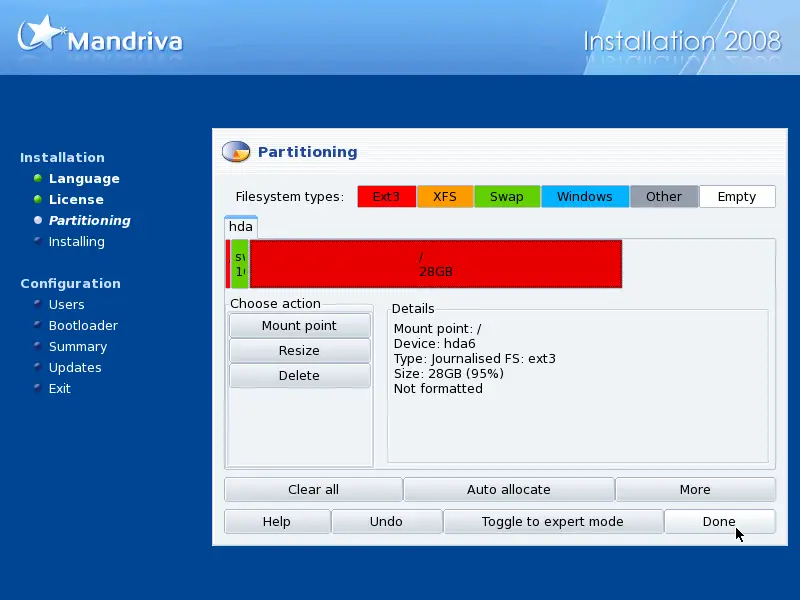
Task: Click the white bullet beside Partitioning
Action: [x=37, y=220]
